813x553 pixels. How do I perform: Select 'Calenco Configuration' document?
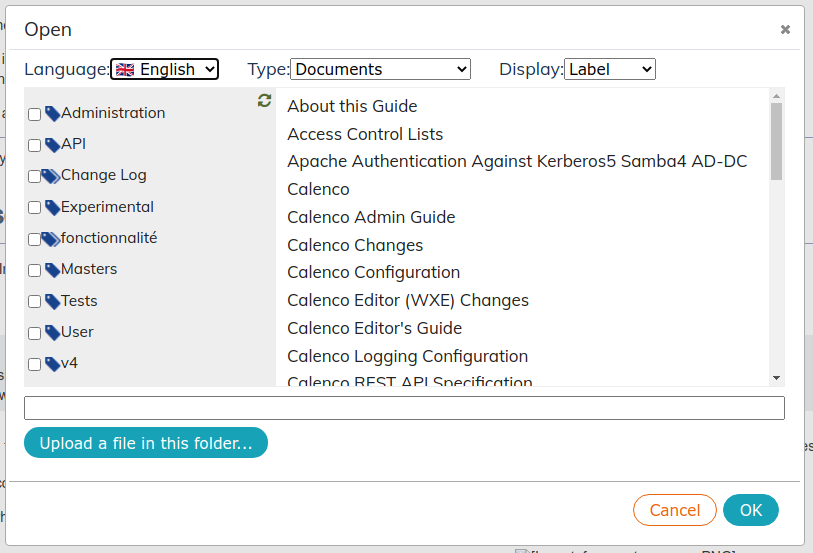click(x=373, y=272)
